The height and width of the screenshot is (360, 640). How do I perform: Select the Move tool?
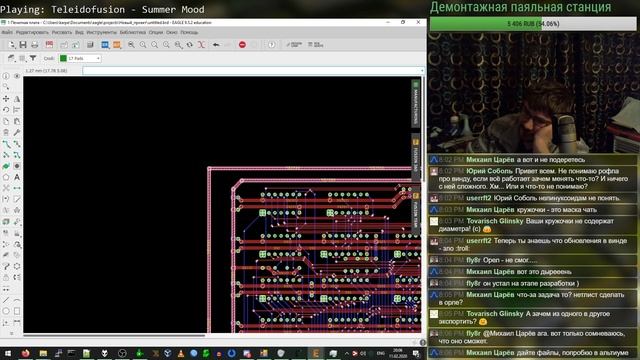coord(6,99)
